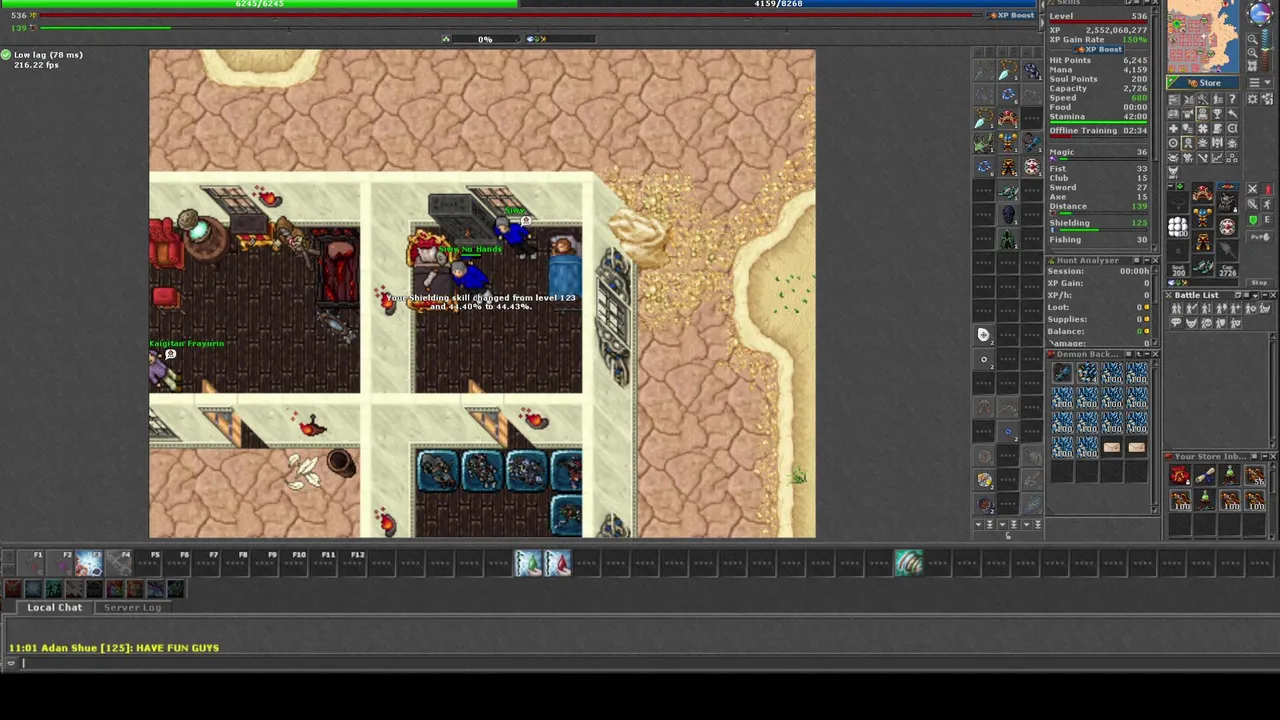Screen dimensions: 1280x720
Task: Click the Skills panel scrollbar
Action: 1155,130
